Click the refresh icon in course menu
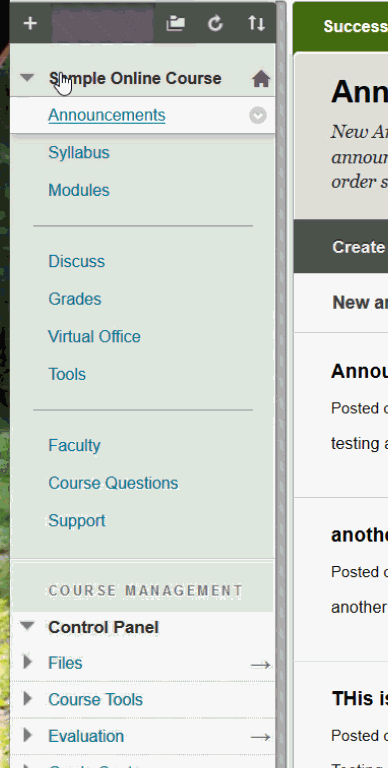 216,23
